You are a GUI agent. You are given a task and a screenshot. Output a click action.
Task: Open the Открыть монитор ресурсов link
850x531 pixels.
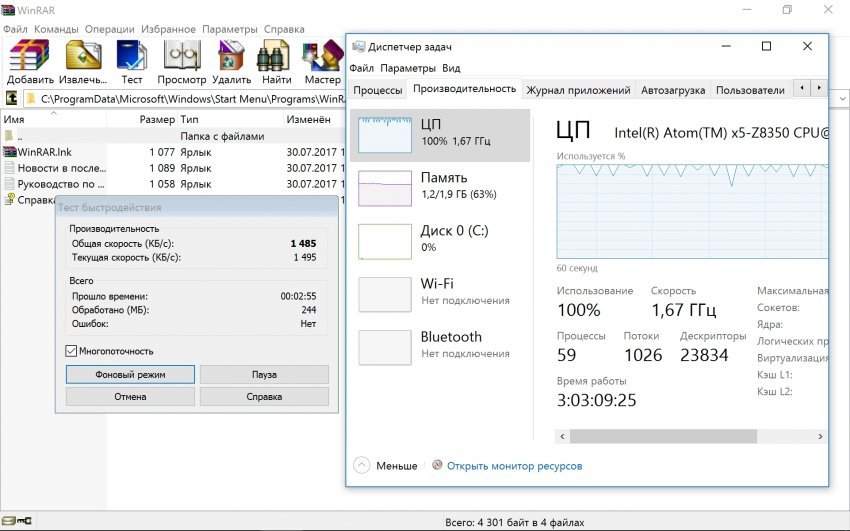514,466
